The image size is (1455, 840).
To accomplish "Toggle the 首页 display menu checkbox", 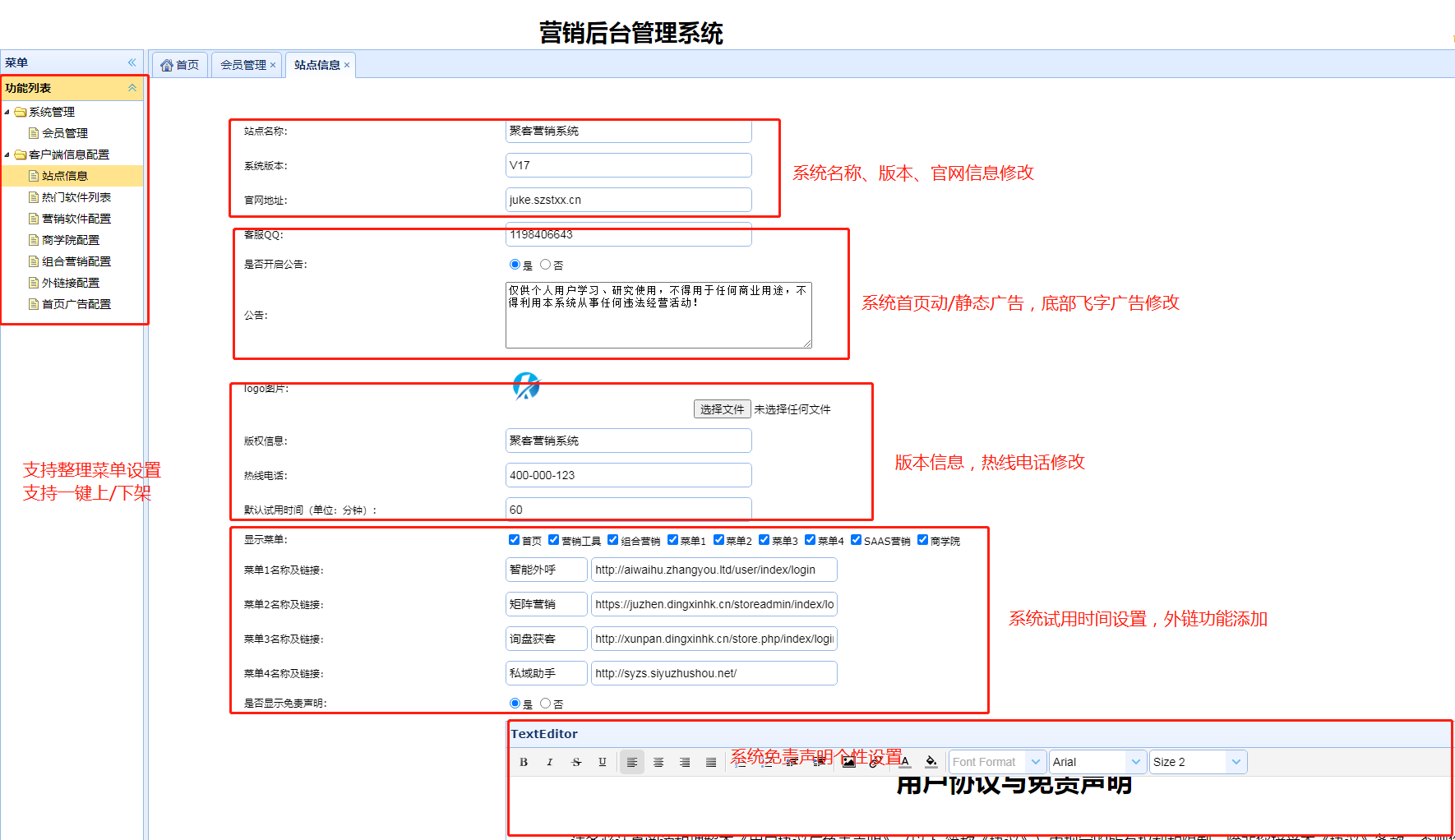I will [514, 540].
